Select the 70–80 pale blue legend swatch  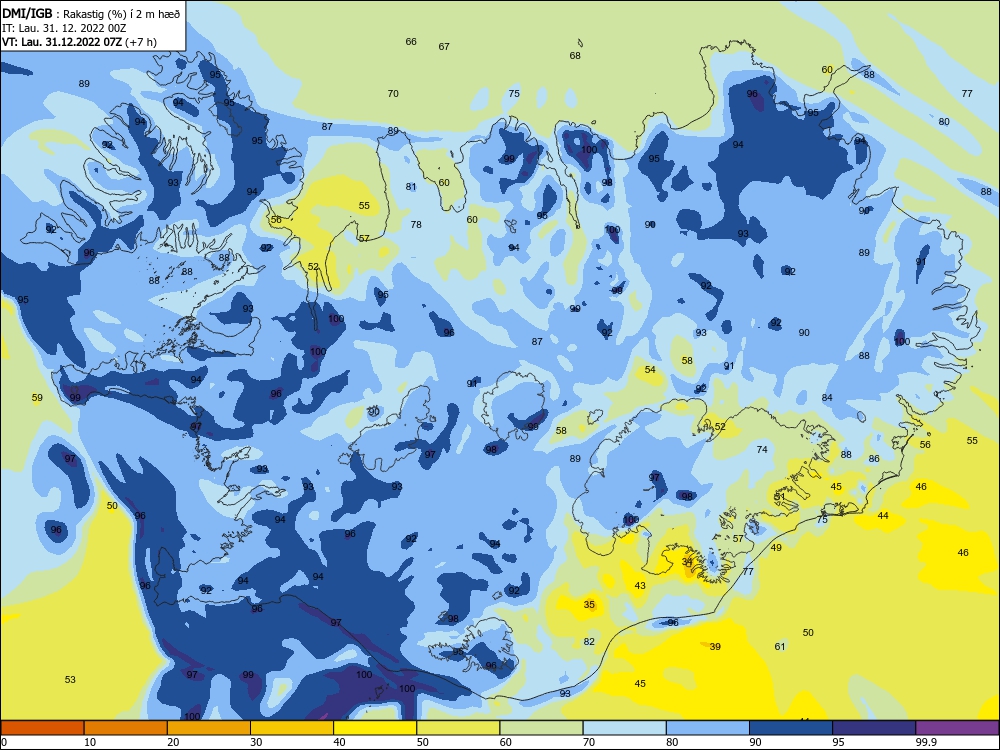click(624, 728)
